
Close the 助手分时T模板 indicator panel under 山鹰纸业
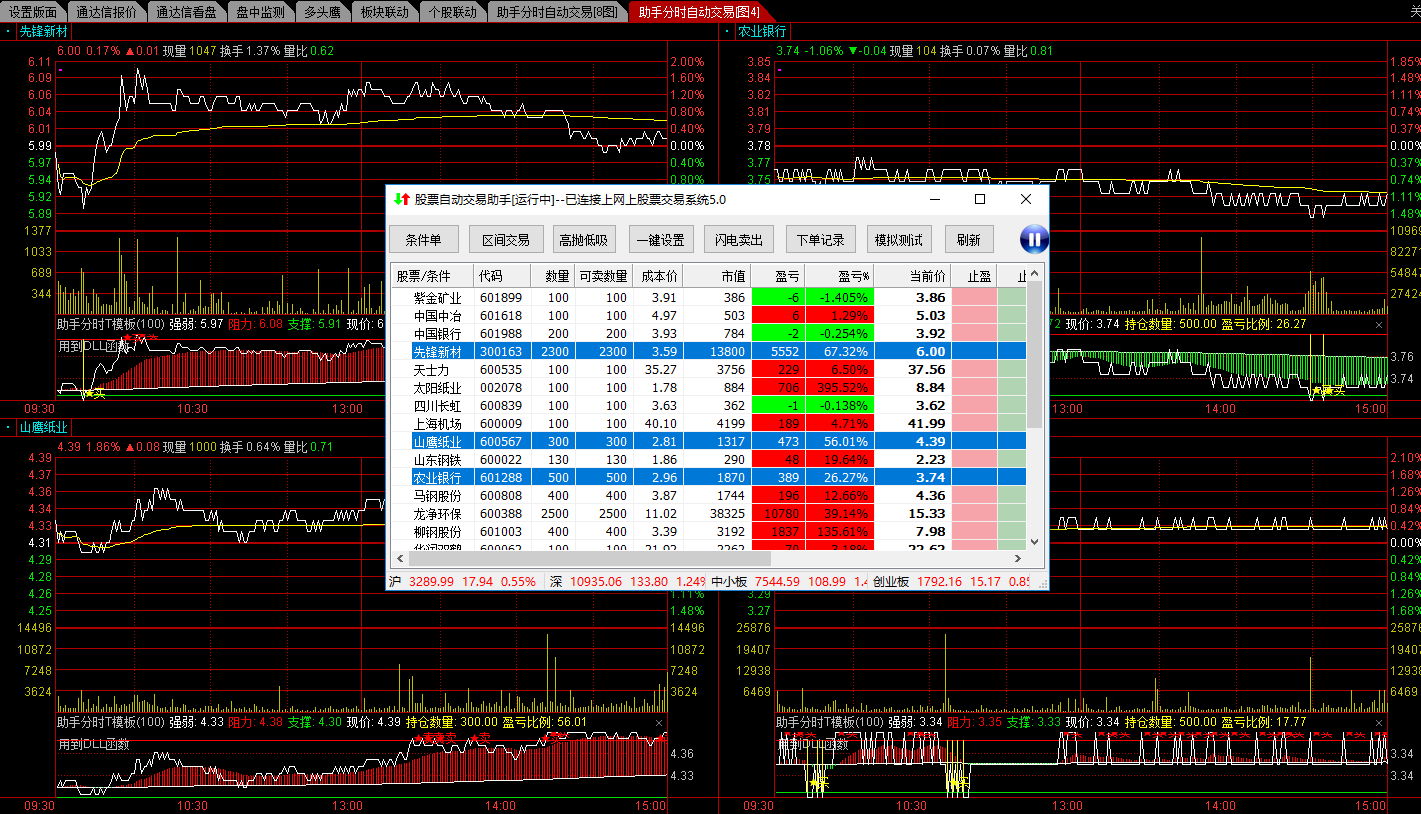coord(658,722)
